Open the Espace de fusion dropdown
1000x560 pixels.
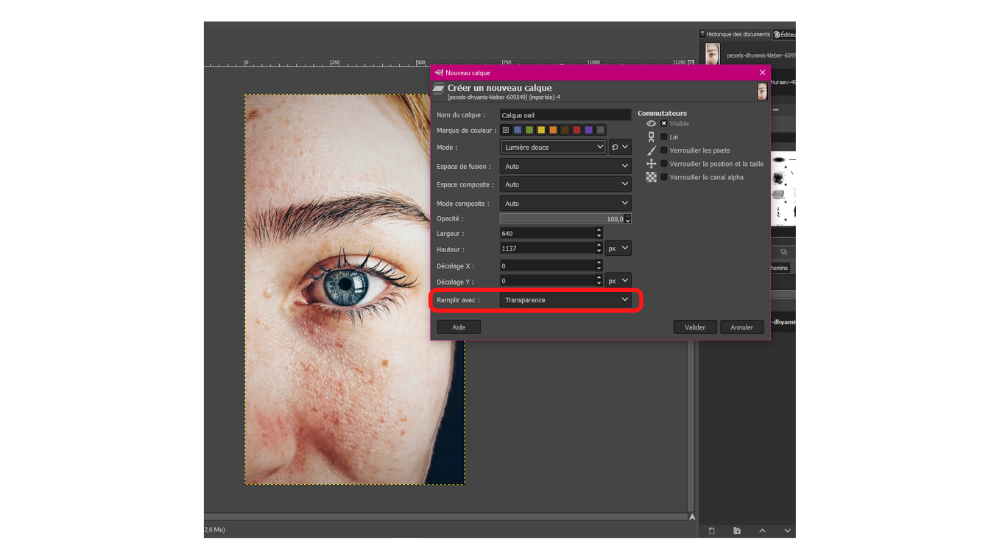coord(566,166)
